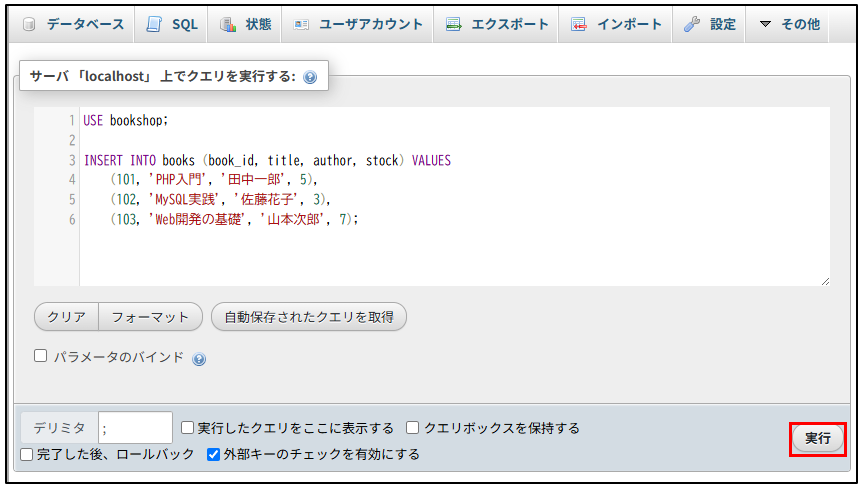The height and width of the screenshot is (494, 864).
Task: Uncheck 外部キーのチェックを有効にする
Action: click(213, 454)
